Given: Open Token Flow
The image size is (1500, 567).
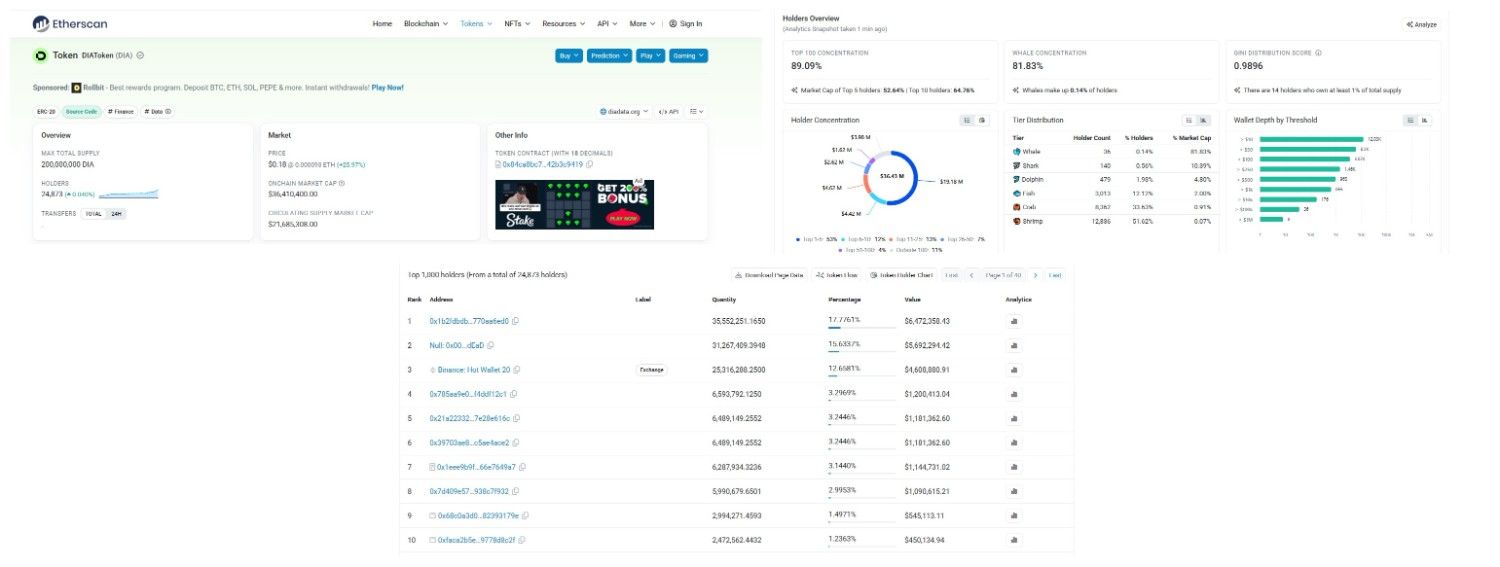Looking at the screenshot, I should pyautogui.click(x=836, y=275).
